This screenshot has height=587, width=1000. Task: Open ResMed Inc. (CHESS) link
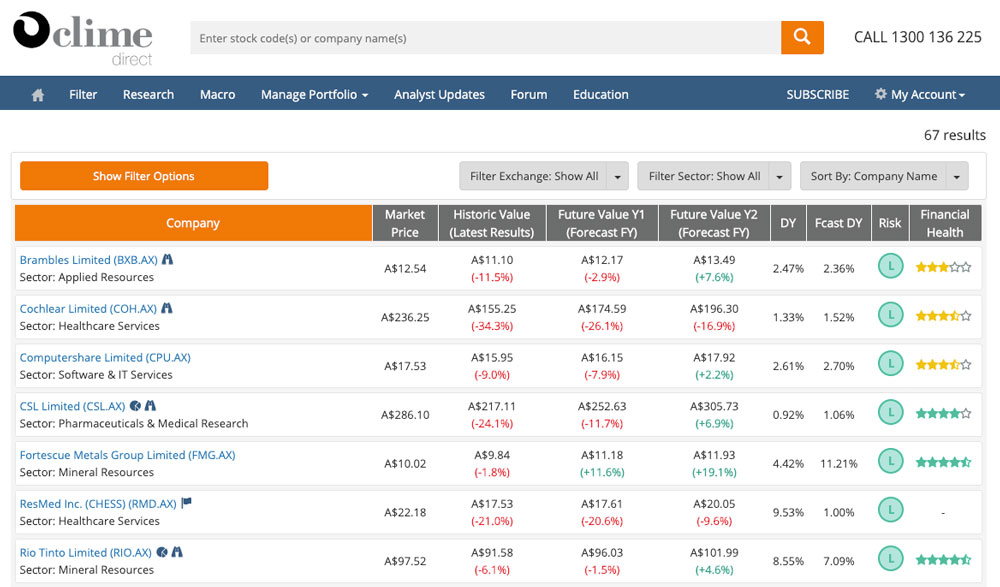(x=98, y=503)
